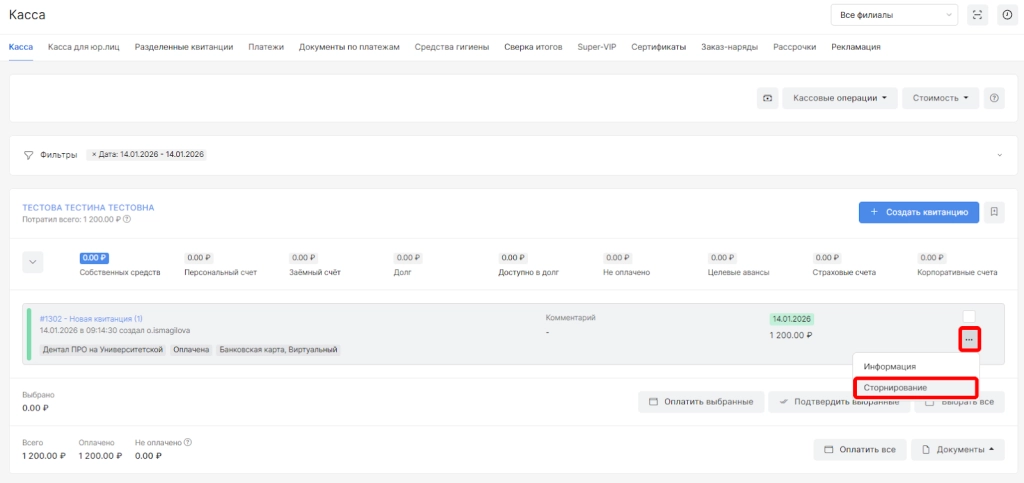Image resolution: width=1024 pixels, height=483 pixels.
Task: Open the three-dots menu on receipt #1302
Action: pyautogui.click(x=968, y=340)
